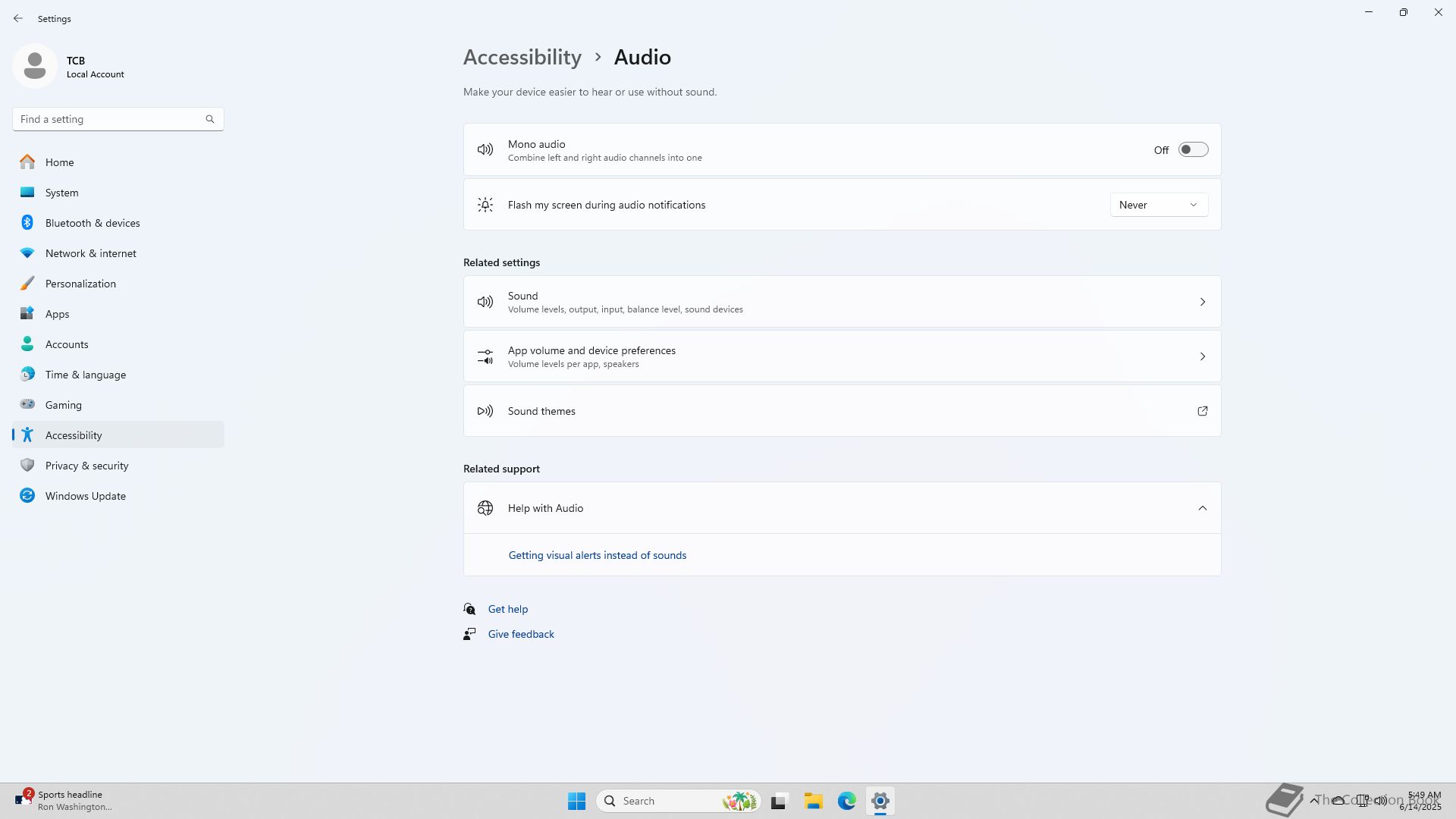Click the Accessibility breadcrumb heading
This screenshot has height=819, width=1456.
pos(522,58)
